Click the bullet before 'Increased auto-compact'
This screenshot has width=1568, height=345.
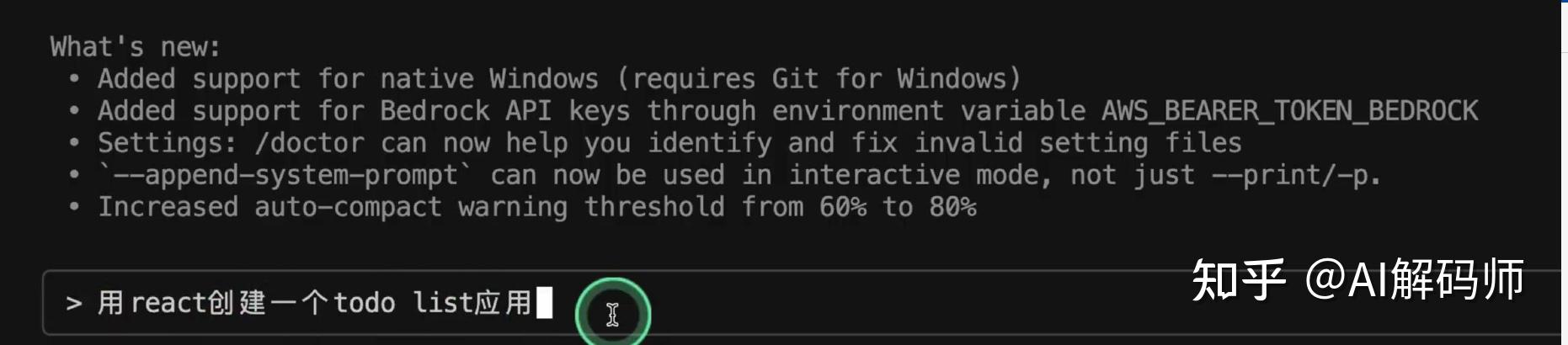click(74, 207)
